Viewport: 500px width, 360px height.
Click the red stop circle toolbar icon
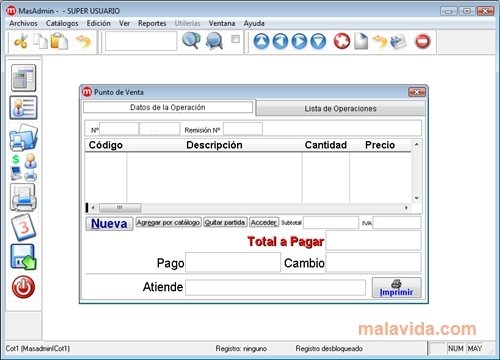click(423, 42)
